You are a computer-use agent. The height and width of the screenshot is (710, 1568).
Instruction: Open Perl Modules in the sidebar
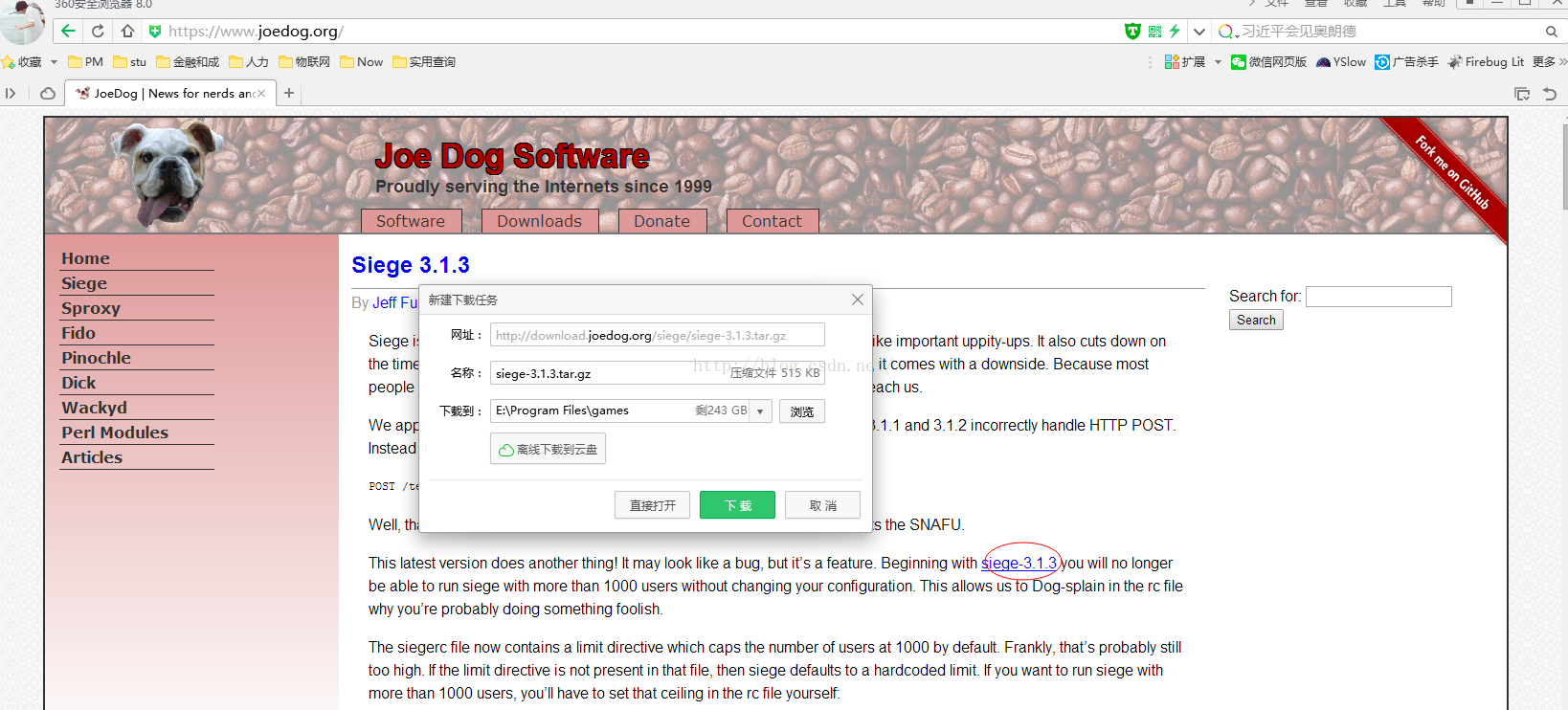tap(115, 433)
